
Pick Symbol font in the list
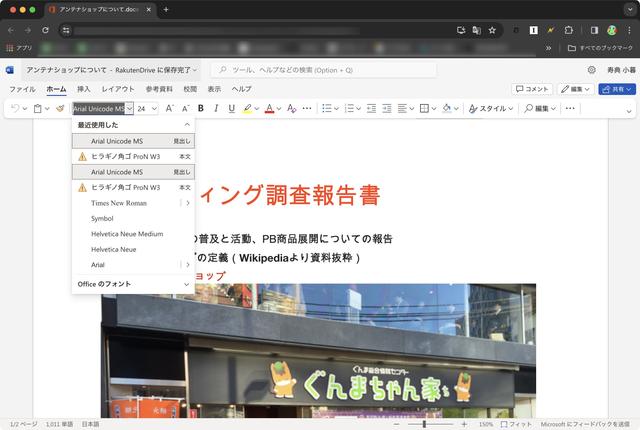pos(102,218)
